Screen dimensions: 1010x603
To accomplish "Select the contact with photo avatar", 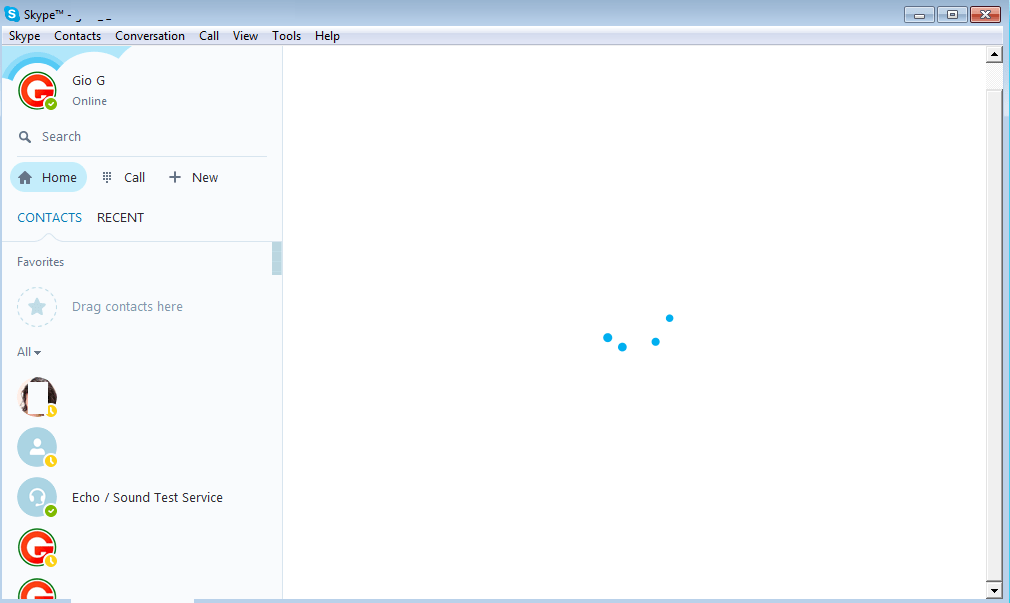I will 37,397.
